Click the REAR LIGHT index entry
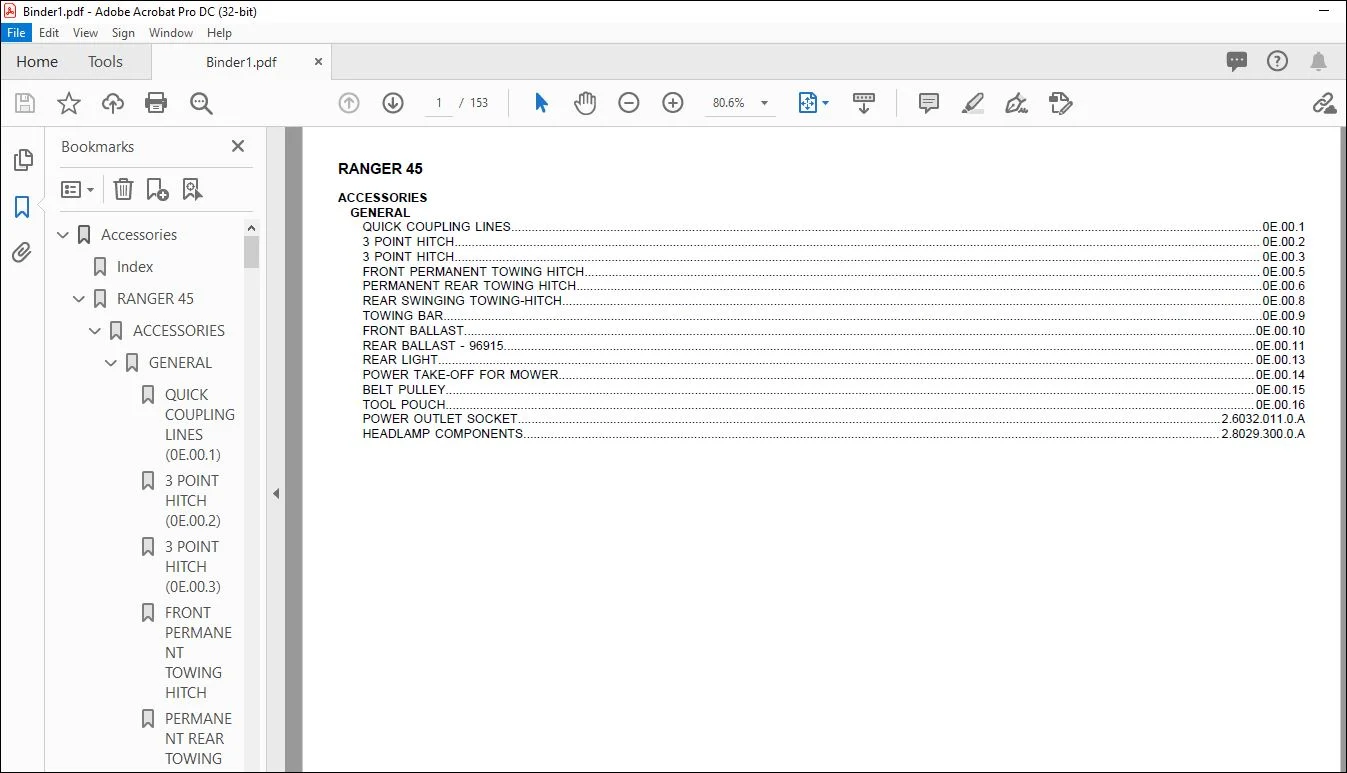The height and width of the screenshot is (773, 1347). point(400,360)
